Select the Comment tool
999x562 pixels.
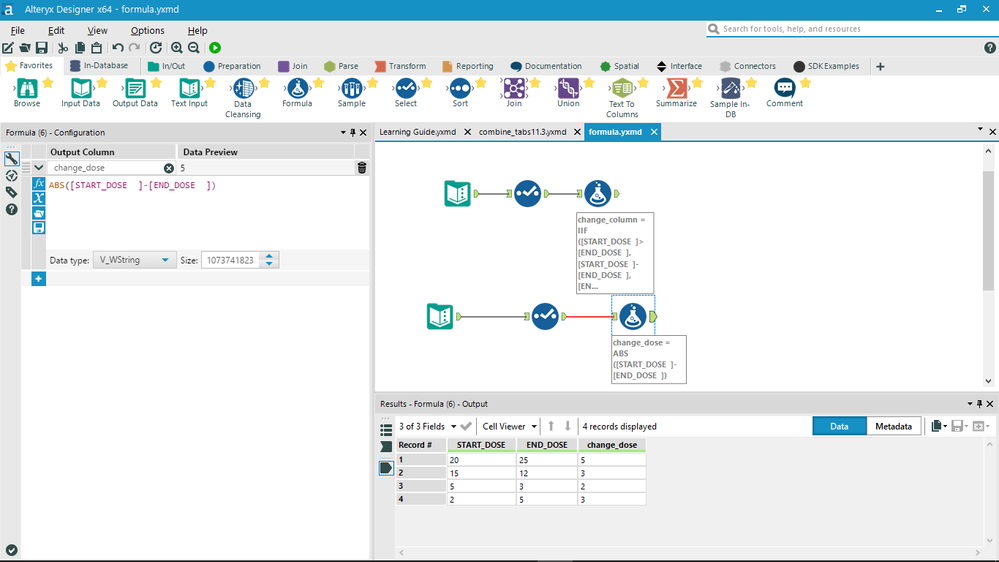[784, 92]
